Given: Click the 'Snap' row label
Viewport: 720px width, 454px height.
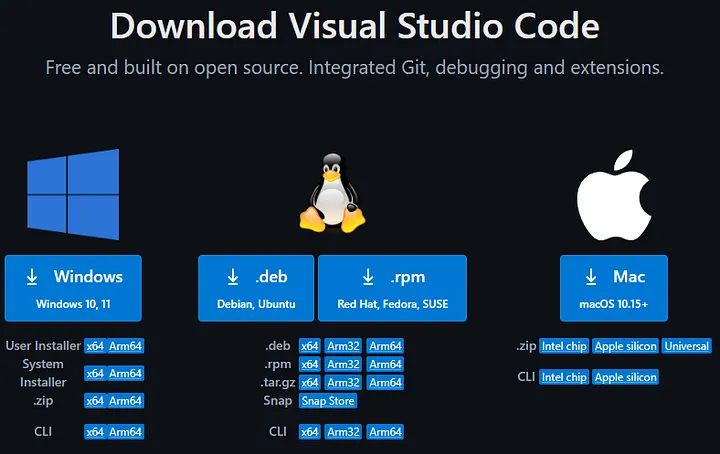Looking at the screenshot, I should (x=277, y=401).
